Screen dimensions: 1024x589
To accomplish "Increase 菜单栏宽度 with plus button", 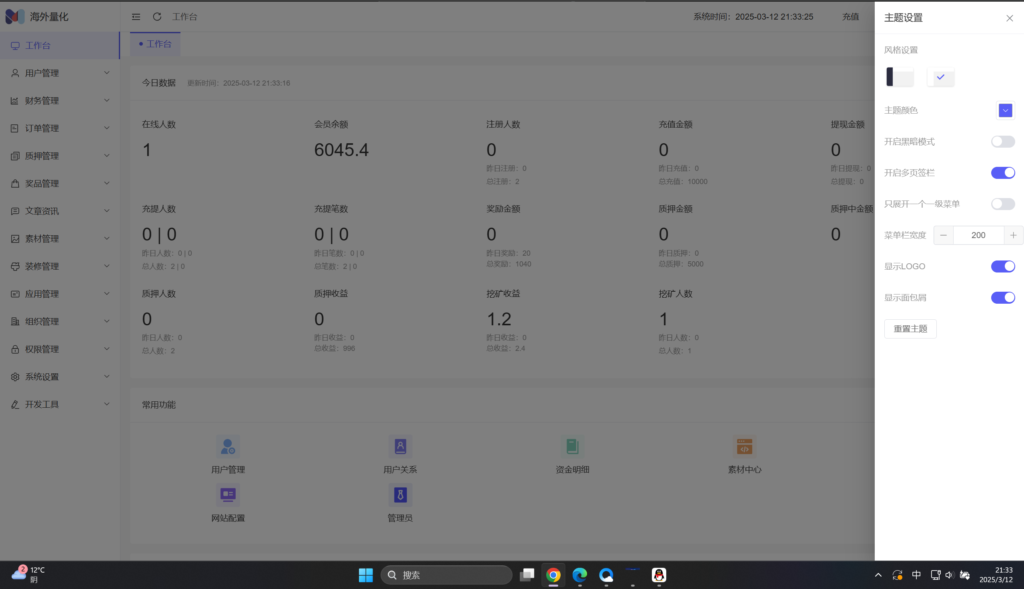I will tap(1013, 235).
